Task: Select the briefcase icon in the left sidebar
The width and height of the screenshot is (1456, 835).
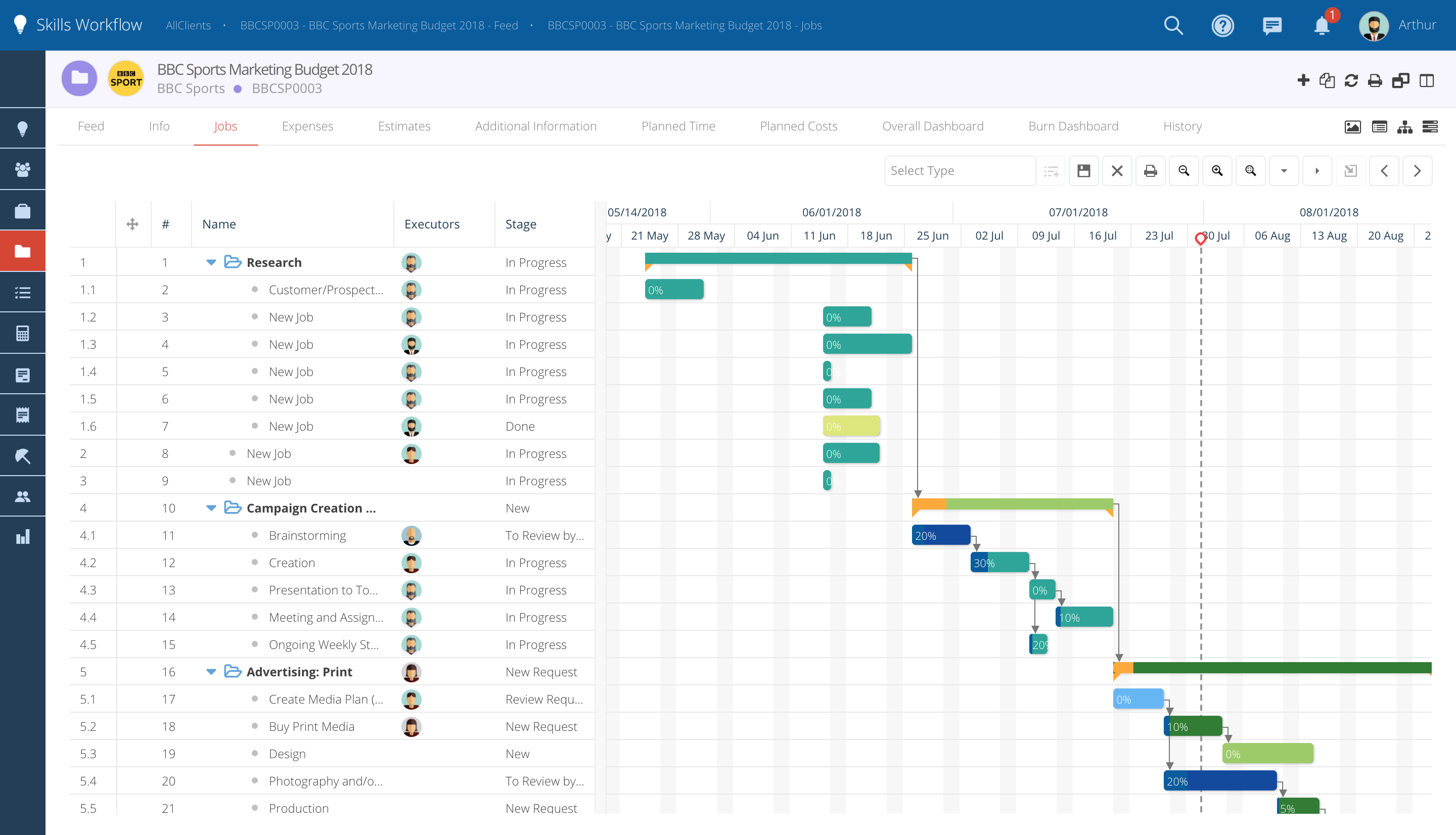Action: (23, 209)
